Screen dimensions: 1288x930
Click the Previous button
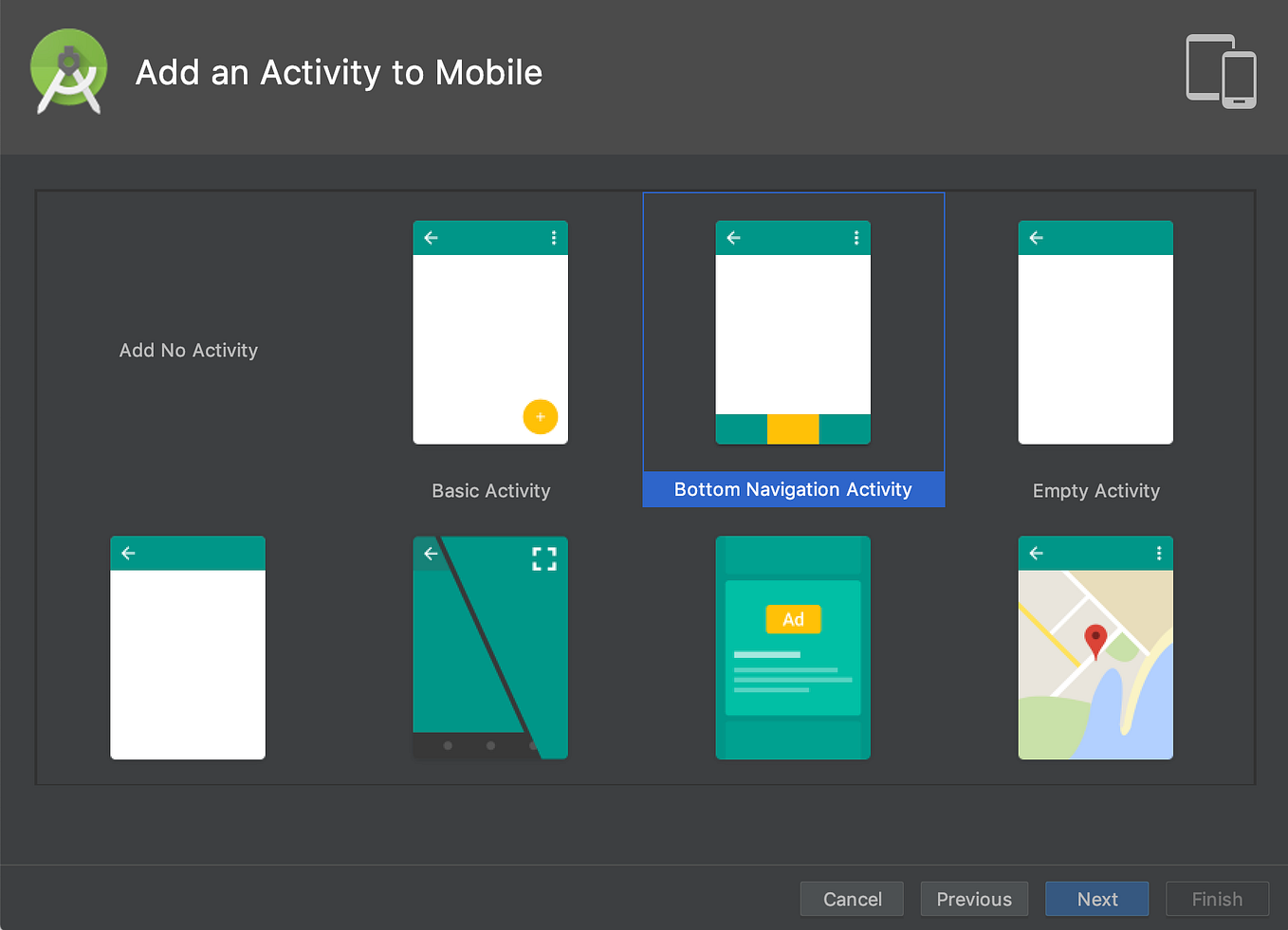click(974, 899)
